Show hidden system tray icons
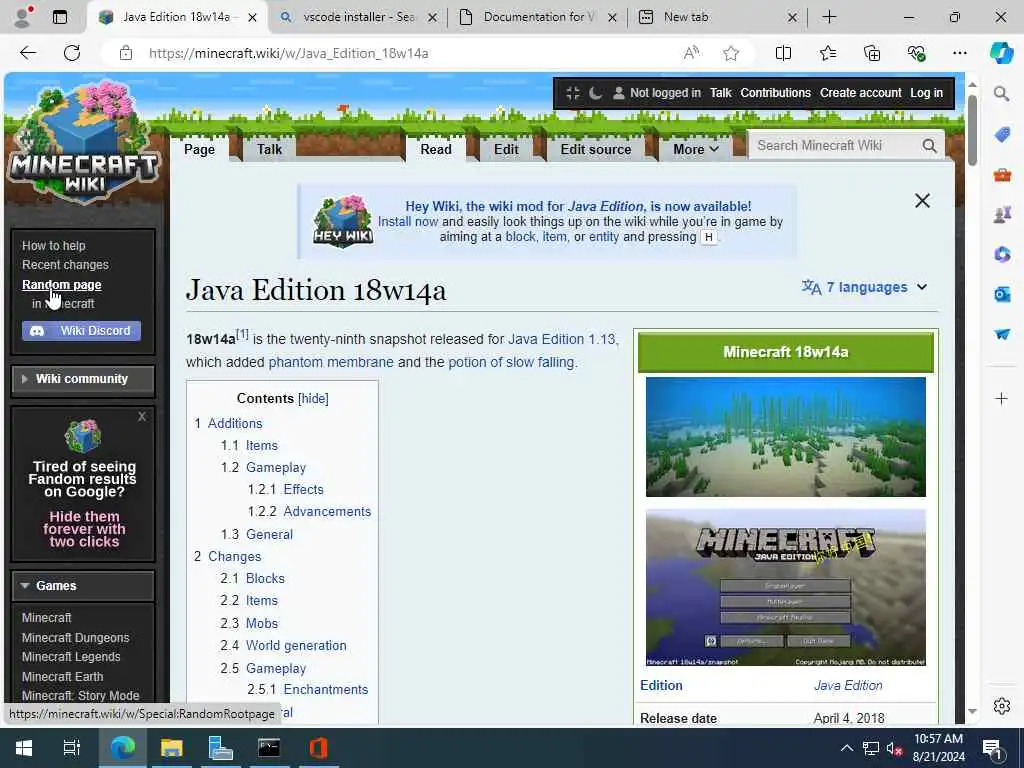The width and height of the screenshot is (1024, 768). [x=846, y=748]
